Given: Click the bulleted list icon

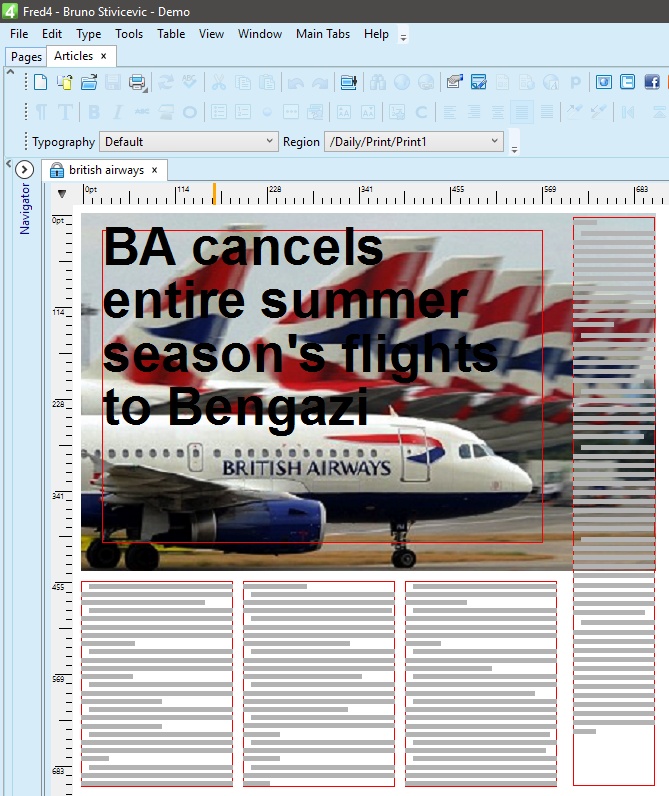Looking at the screenshot, I should (219, 112).
